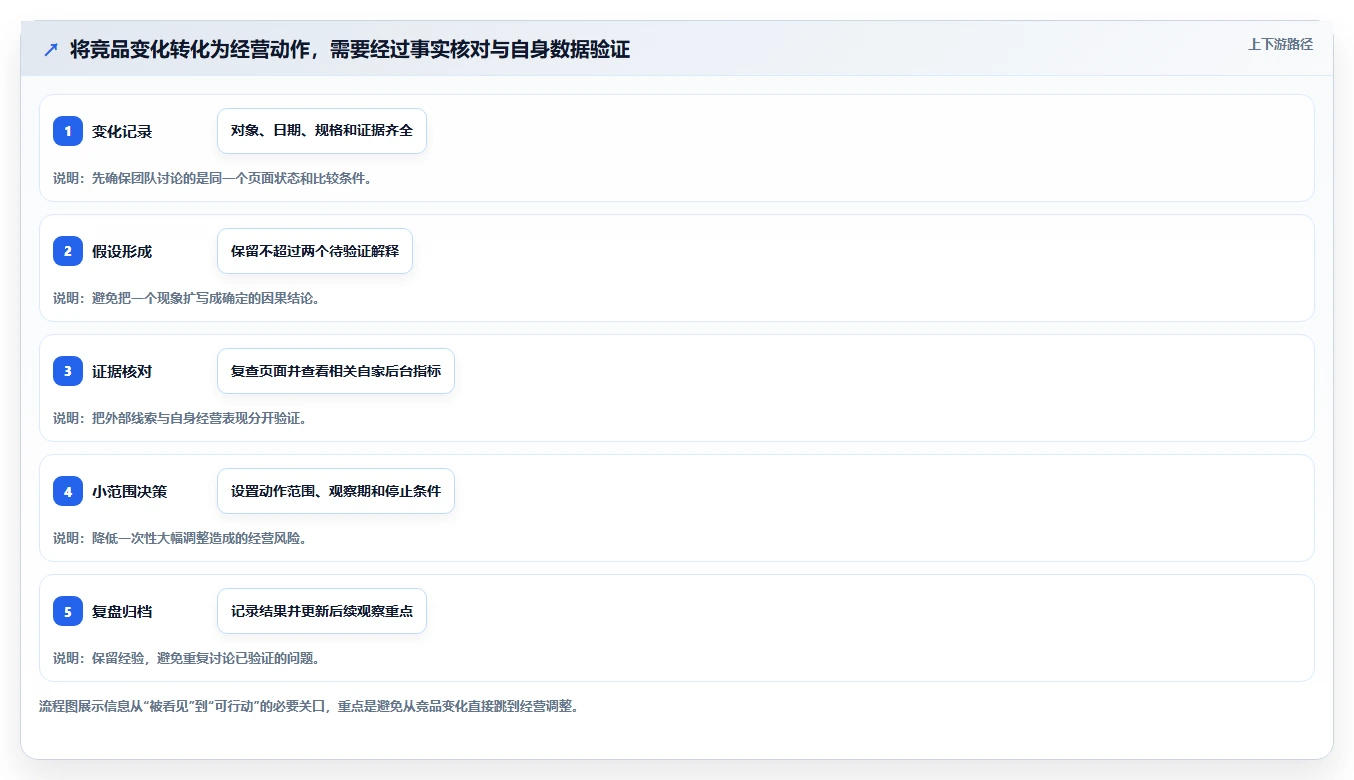Click the note 先确保团队讨论的是同一个页面状态
1354x780 pixels.
pyautogui.click(x=212, y=178)
